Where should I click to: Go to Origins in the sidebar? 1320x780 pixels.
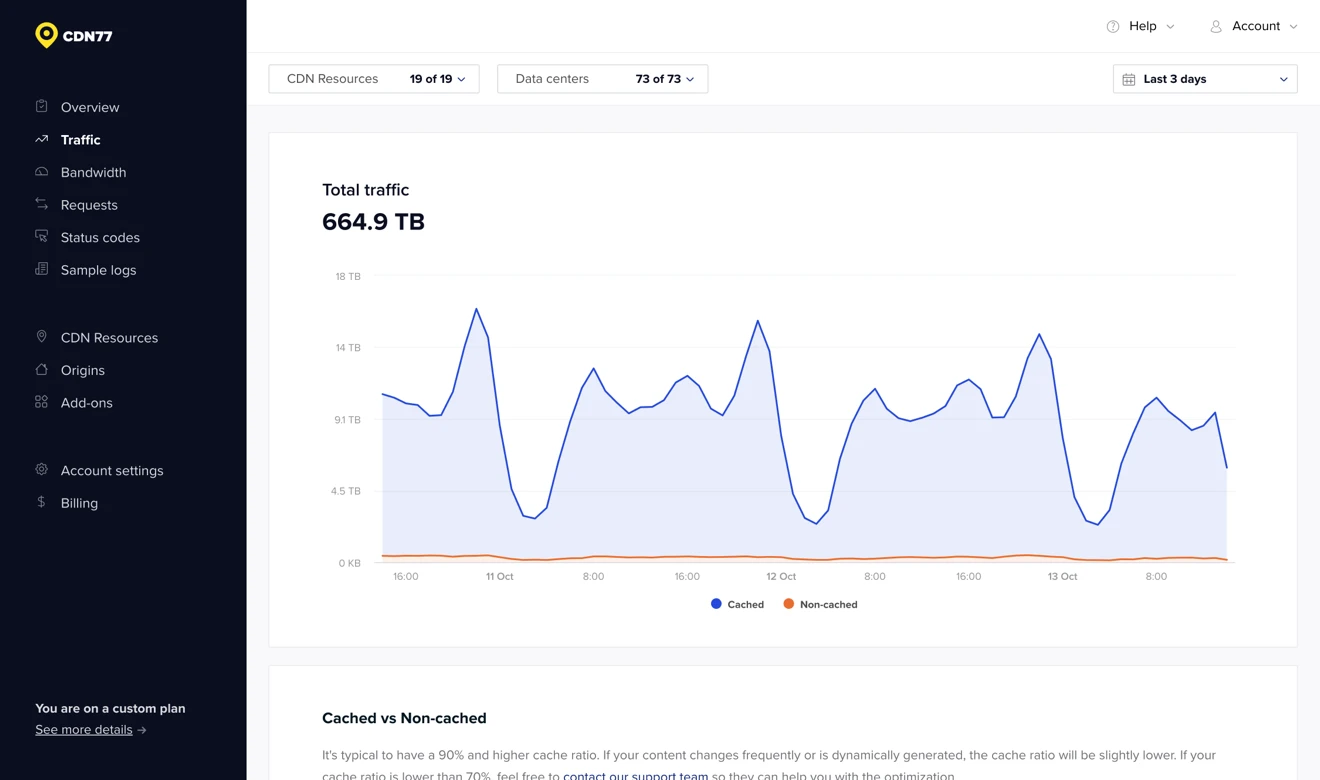(x=83, y=370)
